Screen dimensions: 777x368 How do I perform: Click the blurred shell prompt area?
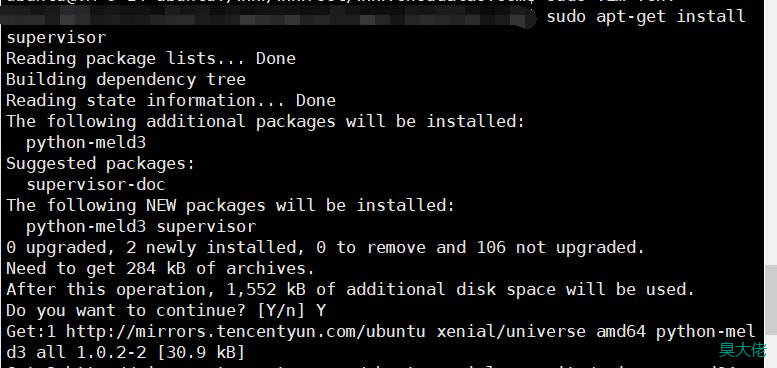click(268, 17)
